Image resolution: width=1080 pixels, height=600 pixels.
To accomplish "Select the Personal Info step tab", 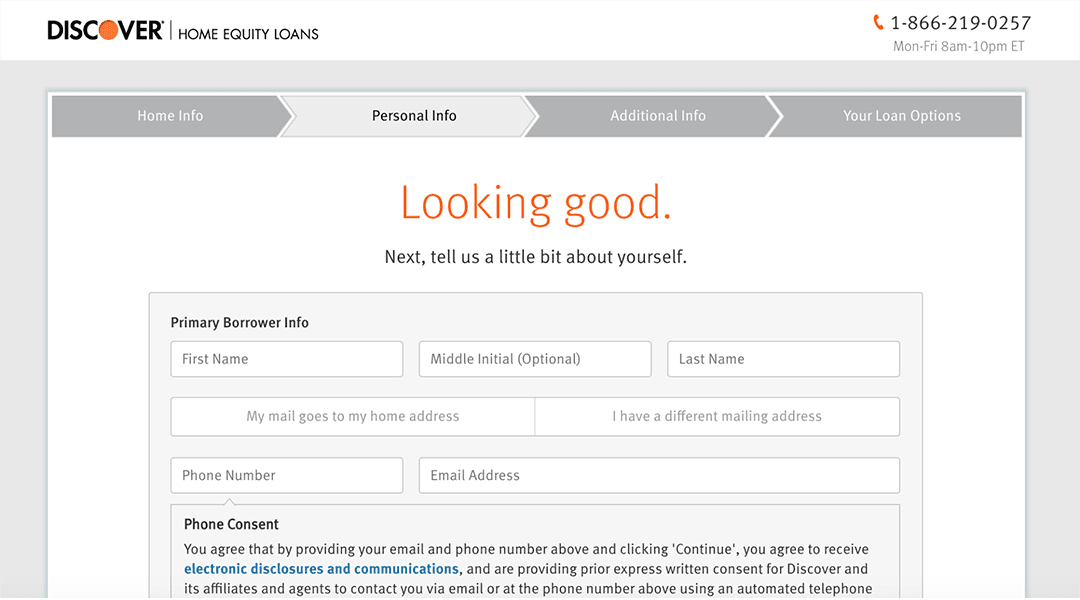I will pos(414,116).
